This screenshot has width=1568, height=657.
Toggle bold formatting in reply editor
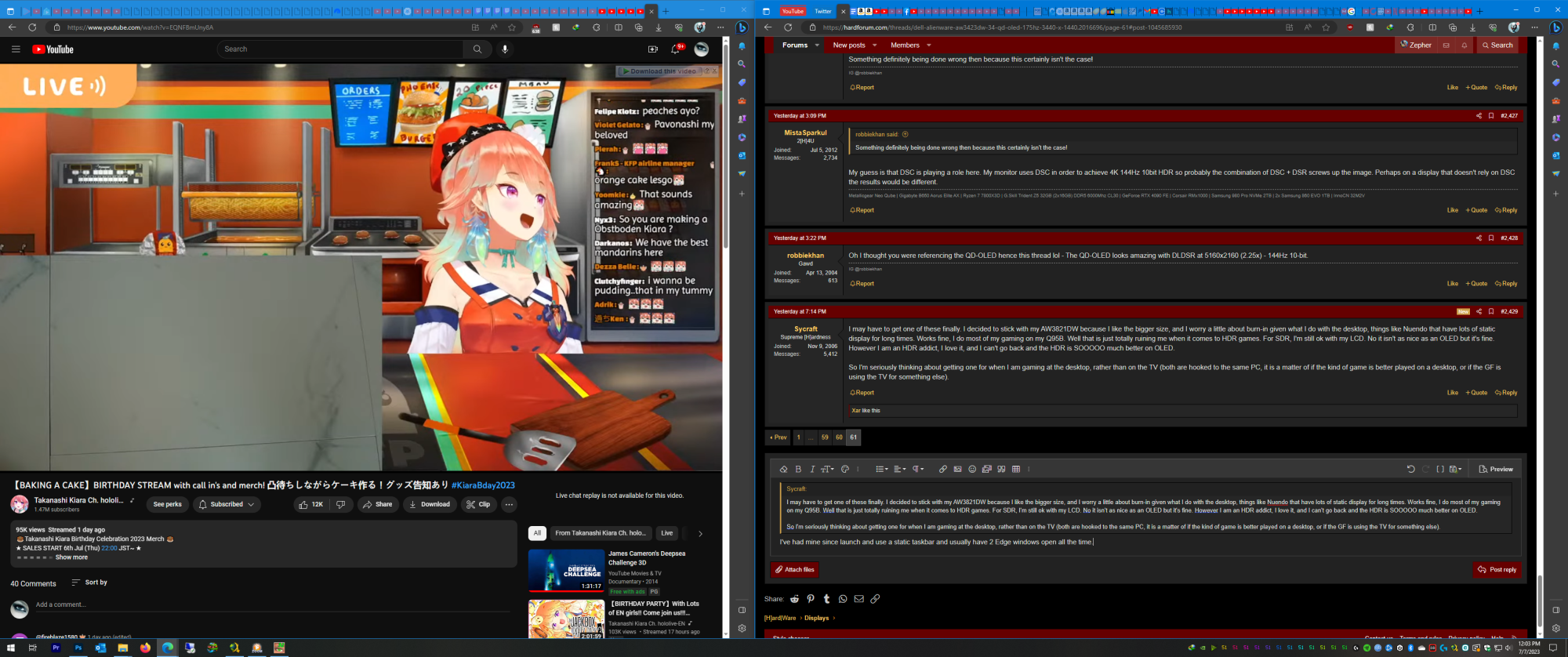click(x=798, y=469)
